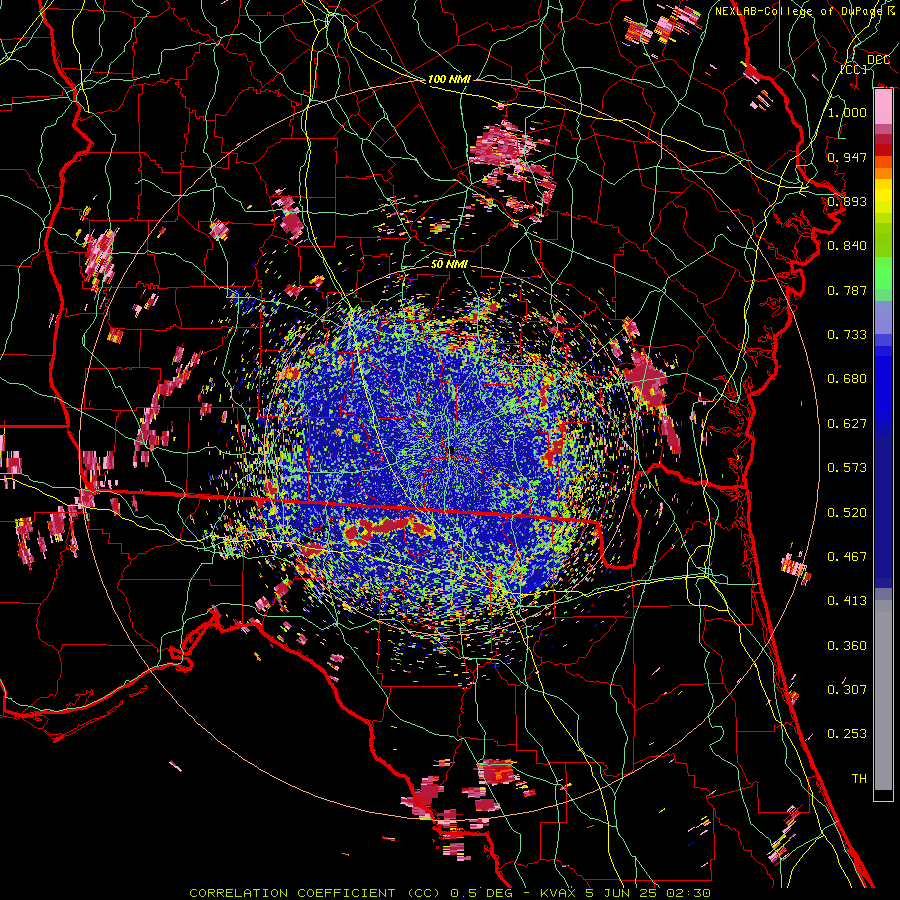Click the 0.467 scale label
This screenshot has height=900, width=900.
point(847,557)
